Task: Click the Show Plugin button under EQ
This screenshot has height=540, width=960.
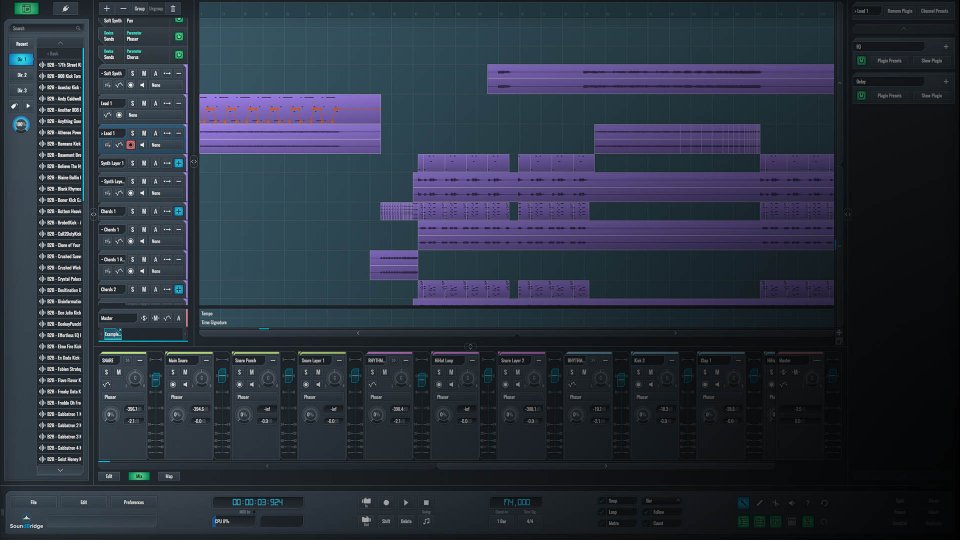Action: pos(930,60)
